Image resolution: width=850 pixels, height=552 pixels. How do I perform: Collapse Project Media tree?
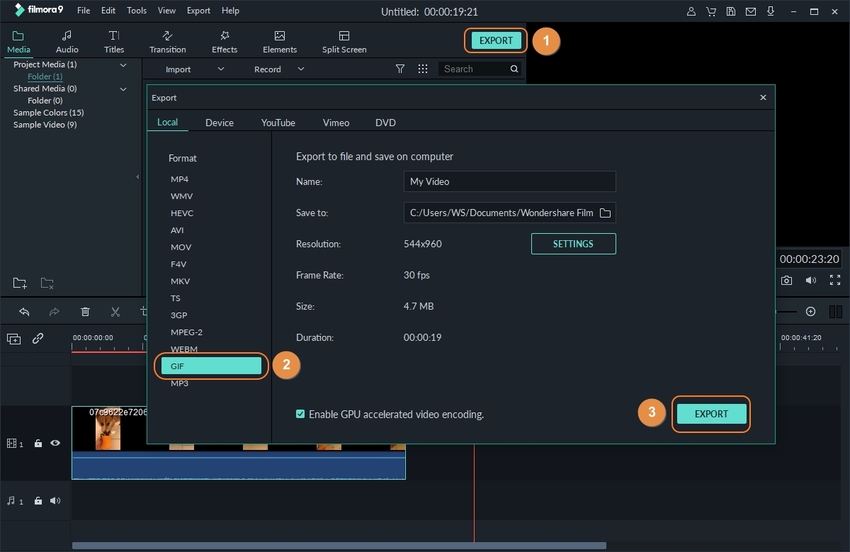coord(123,65)
